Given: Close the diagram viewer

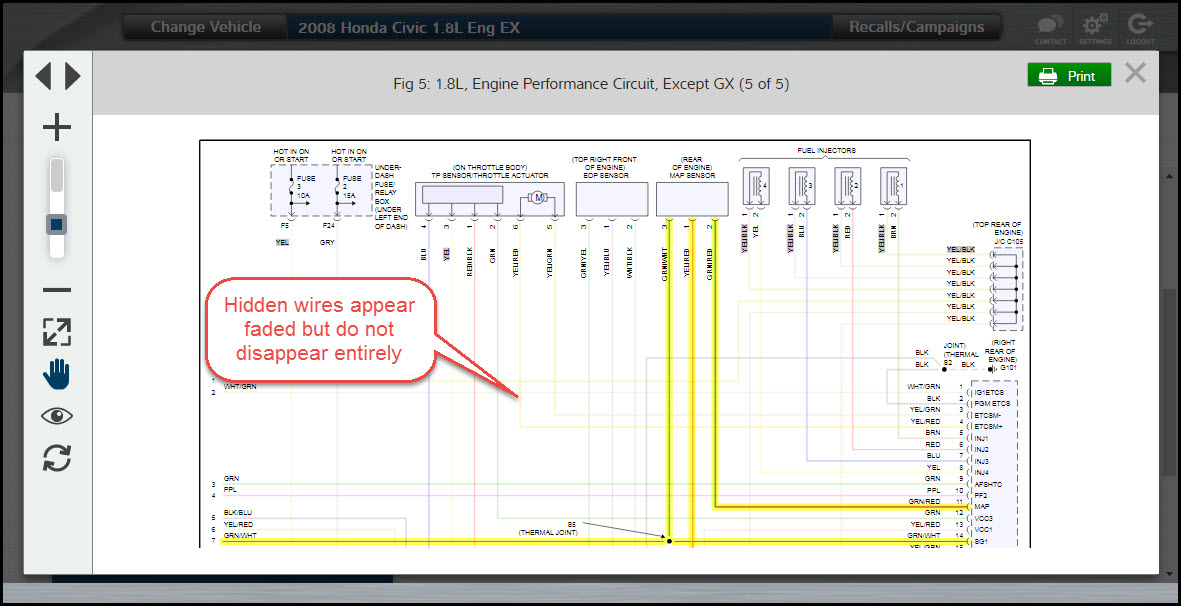Looking at the screenshot, I should [x=1135, y=73].
